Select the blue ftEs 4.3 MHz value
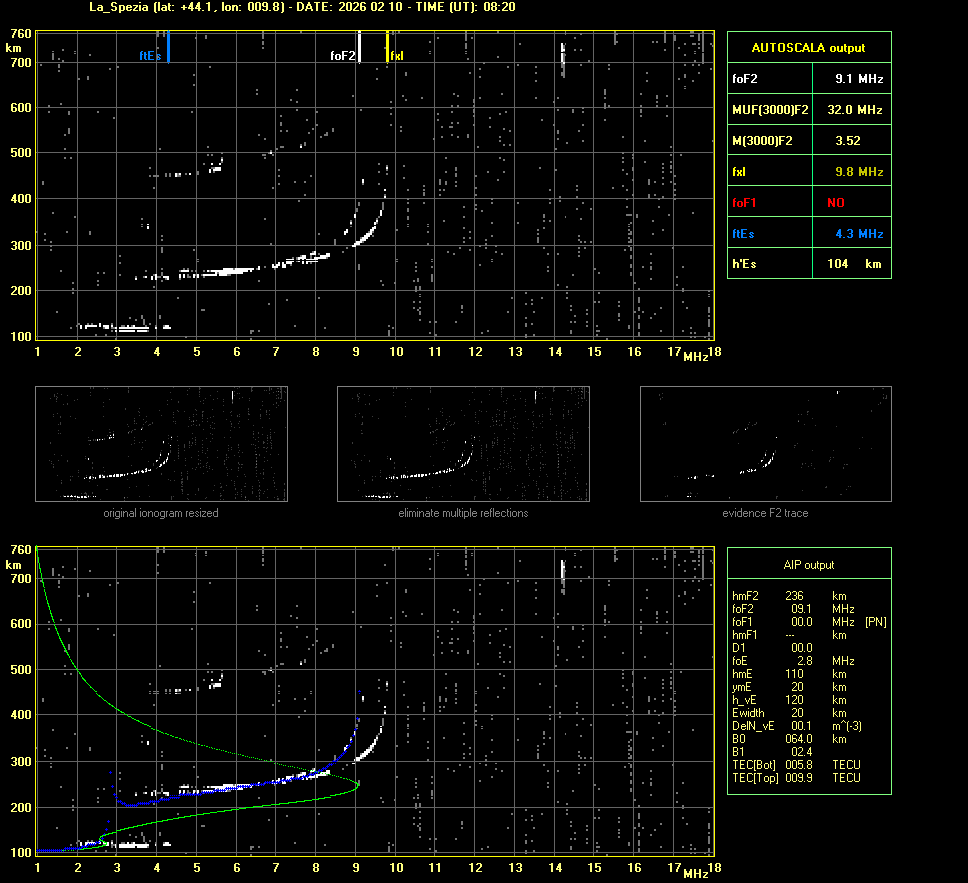Screen dimensions: 968x883 [859, 233]
